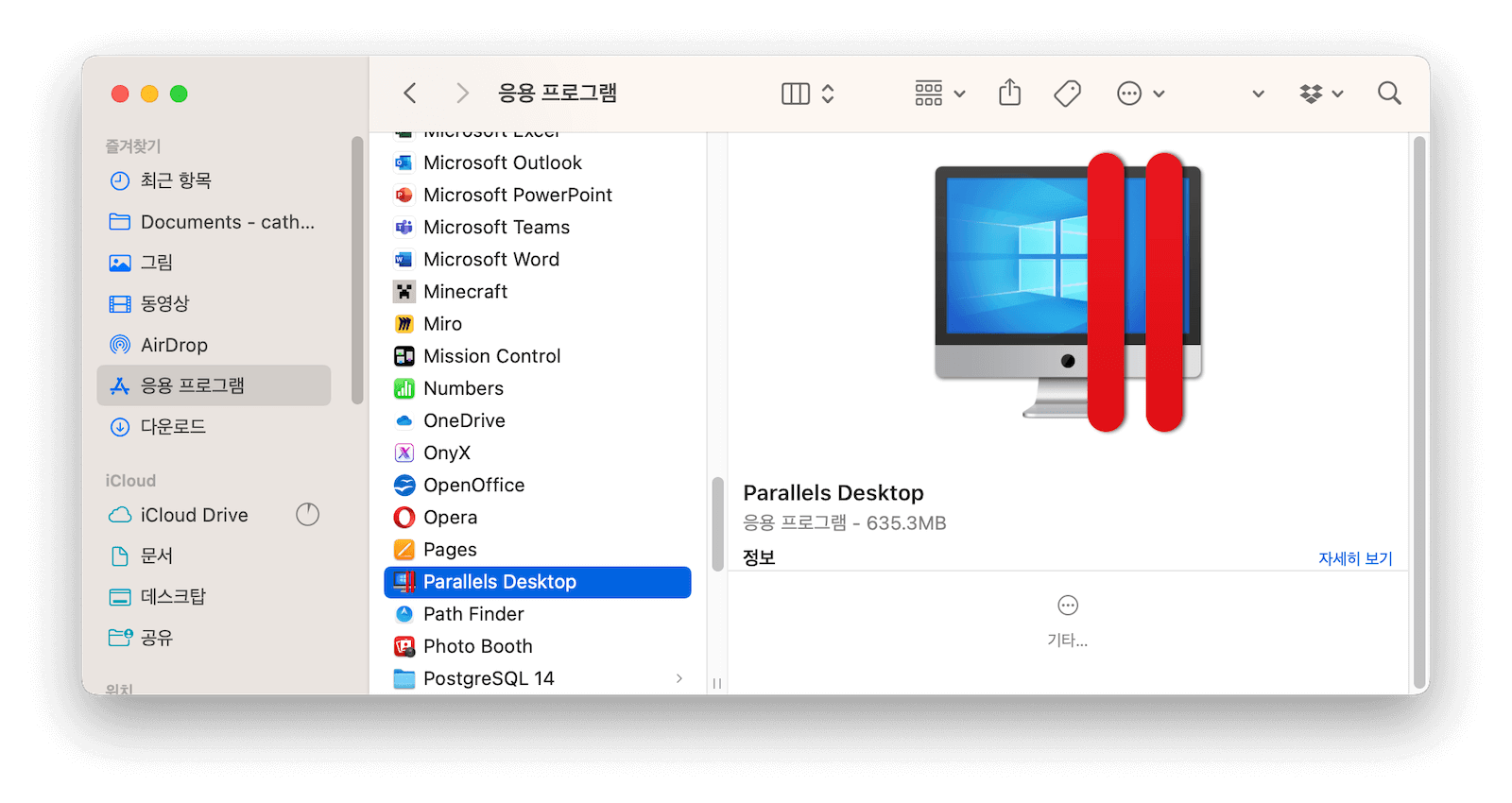Viewport: 1512px width, 803px height.
Task: Click the Path Finder row label
Action: point(473,614)
